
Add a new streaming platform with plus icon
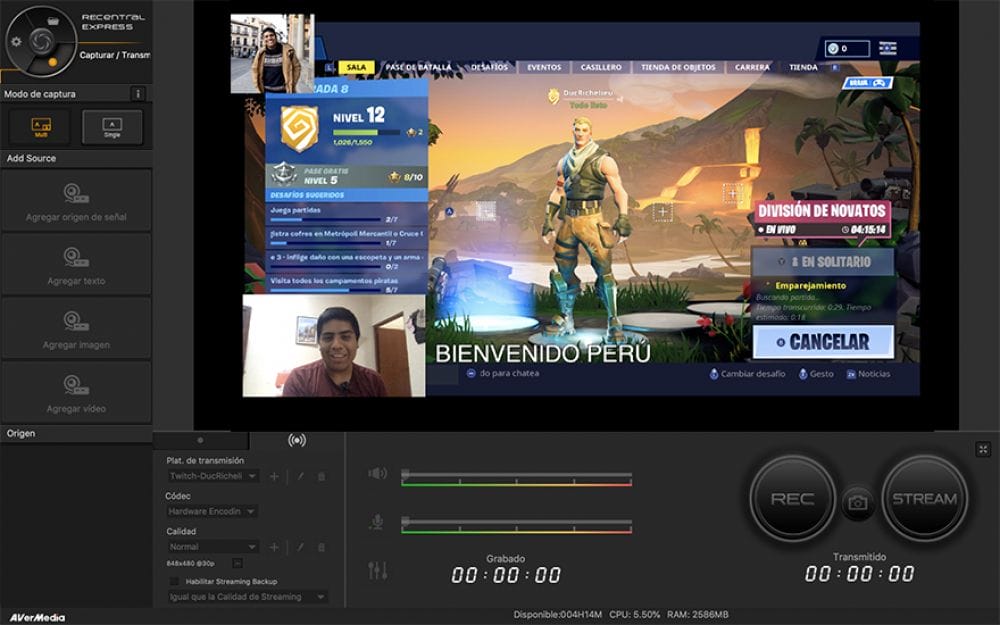click(x=274, y=477)
